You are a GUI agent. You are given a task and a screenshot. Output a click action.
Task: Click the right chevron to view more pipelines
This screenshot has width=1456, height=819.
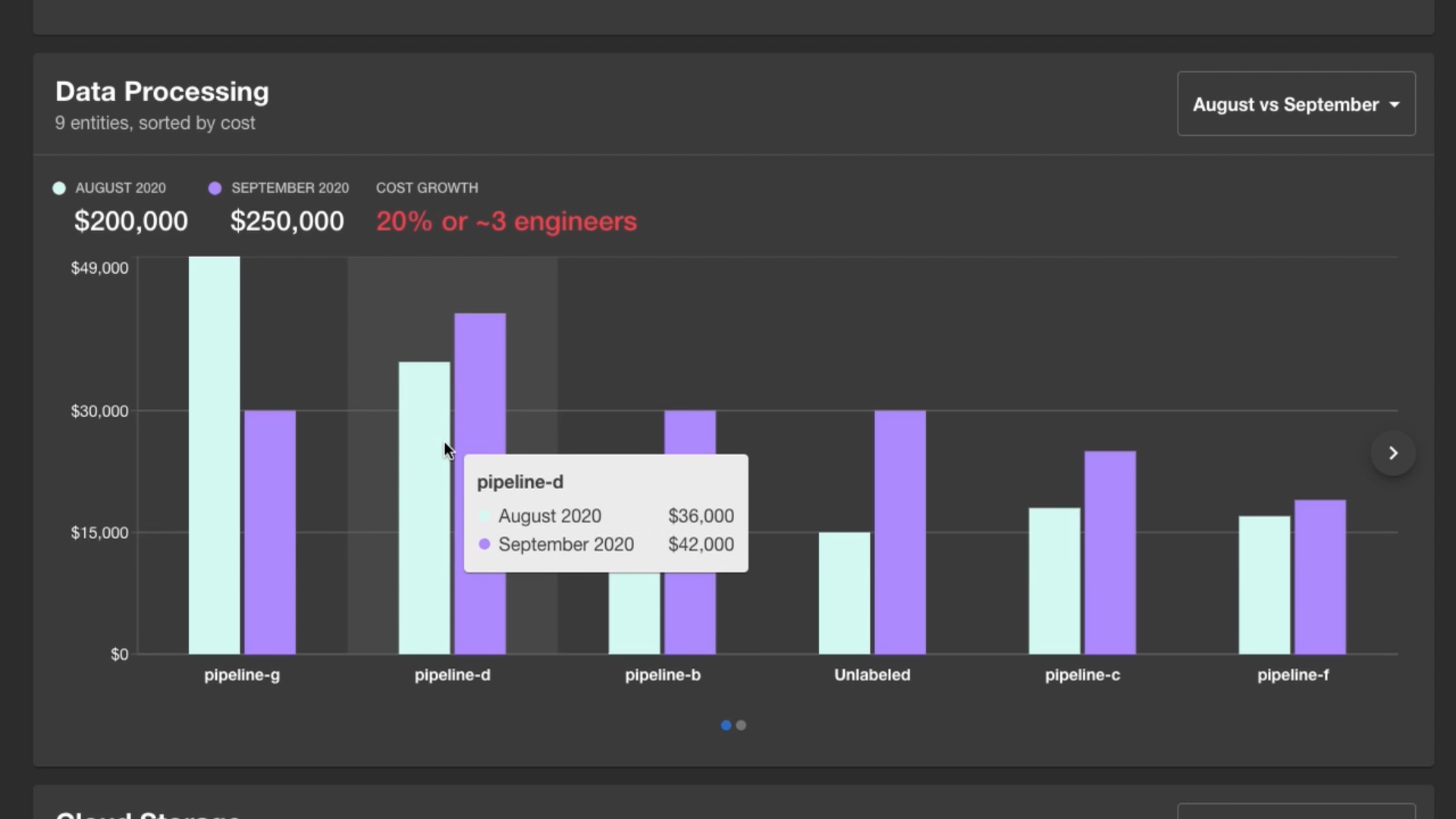pyautogui.click(x=1392, y=453)
